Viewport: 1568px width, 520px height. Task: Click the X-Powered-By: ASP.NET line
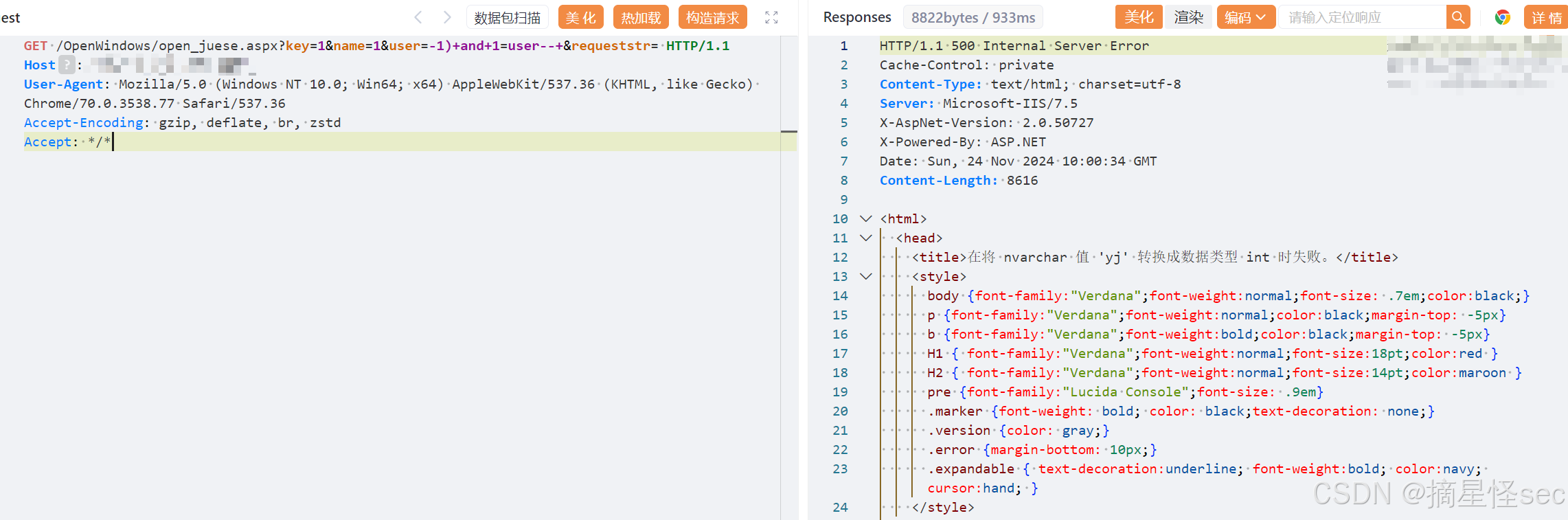[962, 142]
